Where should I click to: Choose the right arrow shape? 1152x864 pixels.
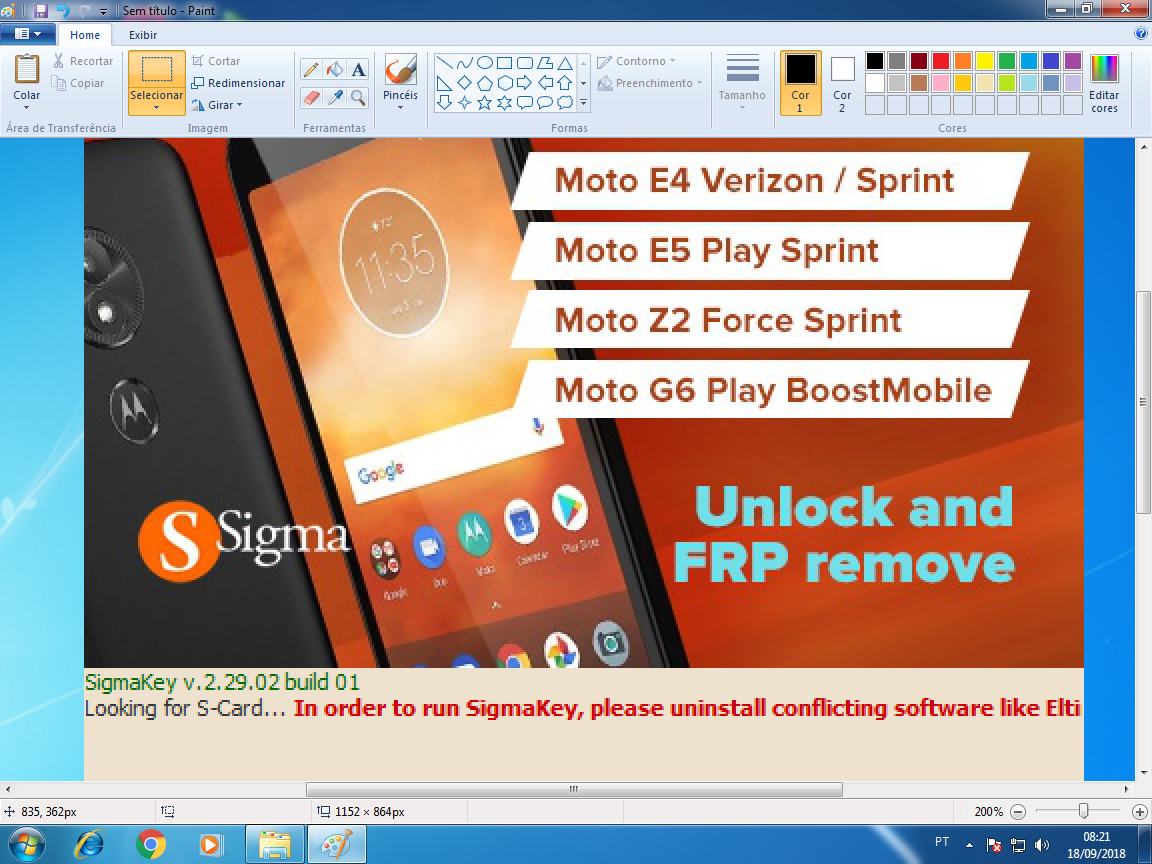(525, 83)
